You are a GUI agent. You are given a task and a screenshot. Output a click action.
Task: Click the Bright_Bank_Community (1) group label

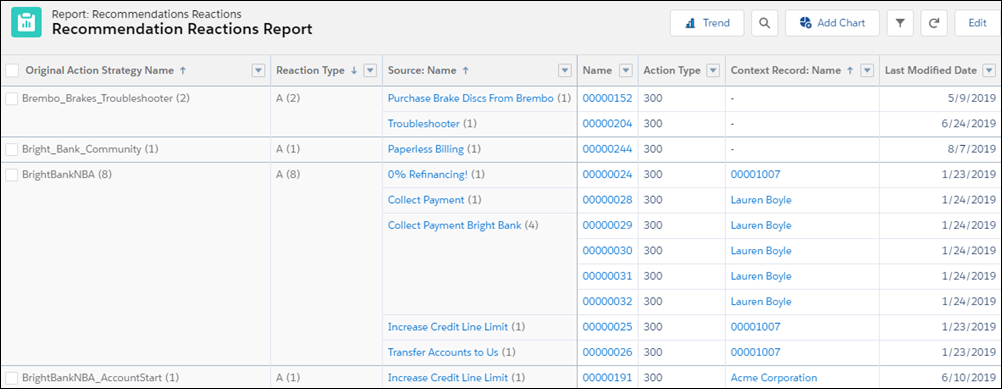[x=90, y=149]
